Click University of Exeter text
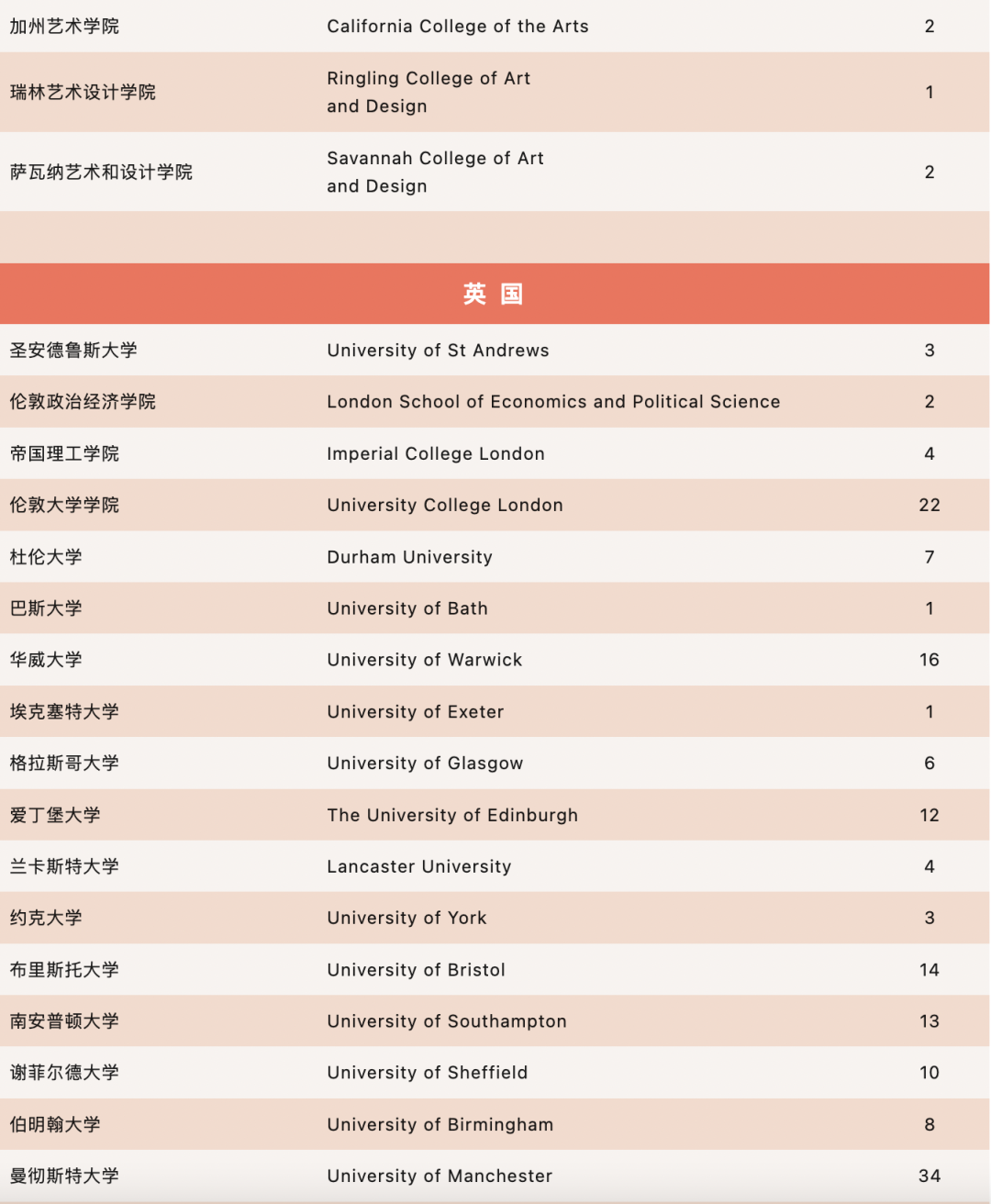Screen dimensions: 991x1204 coord(416,712)
